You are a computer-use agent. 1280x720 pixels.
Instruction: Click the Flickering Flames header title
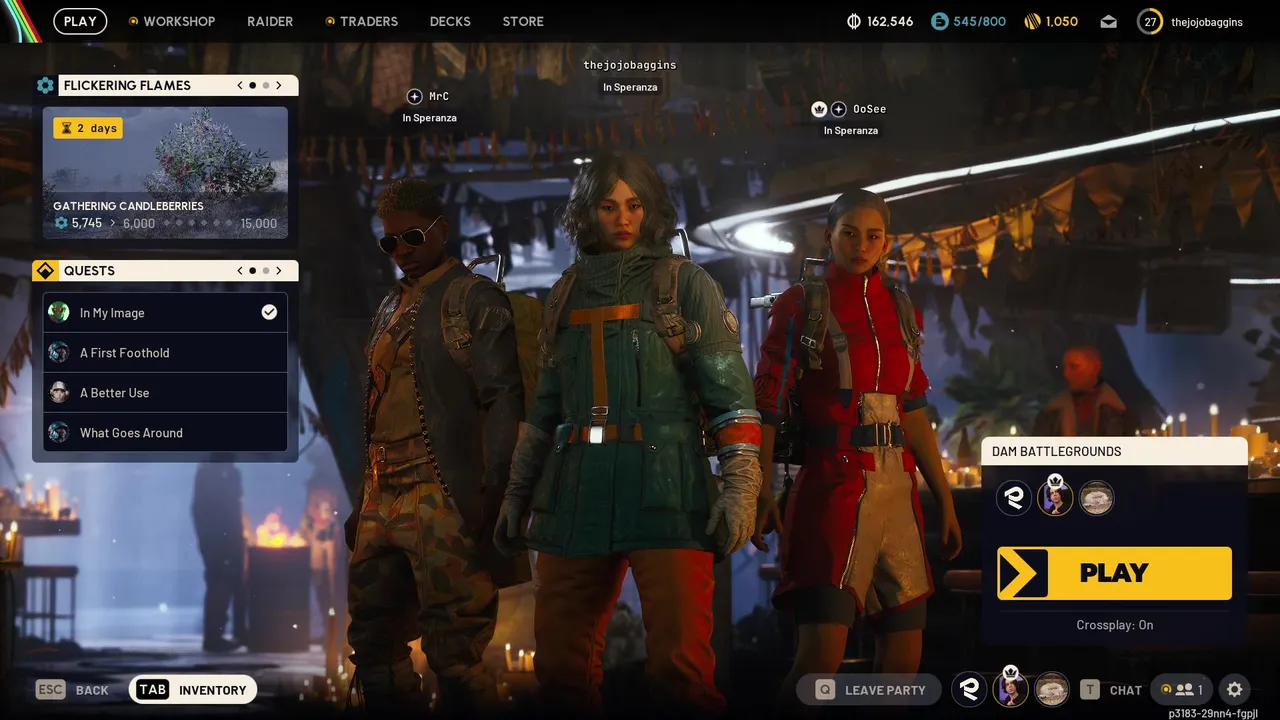pyautogui.click(x=127, y=85)
